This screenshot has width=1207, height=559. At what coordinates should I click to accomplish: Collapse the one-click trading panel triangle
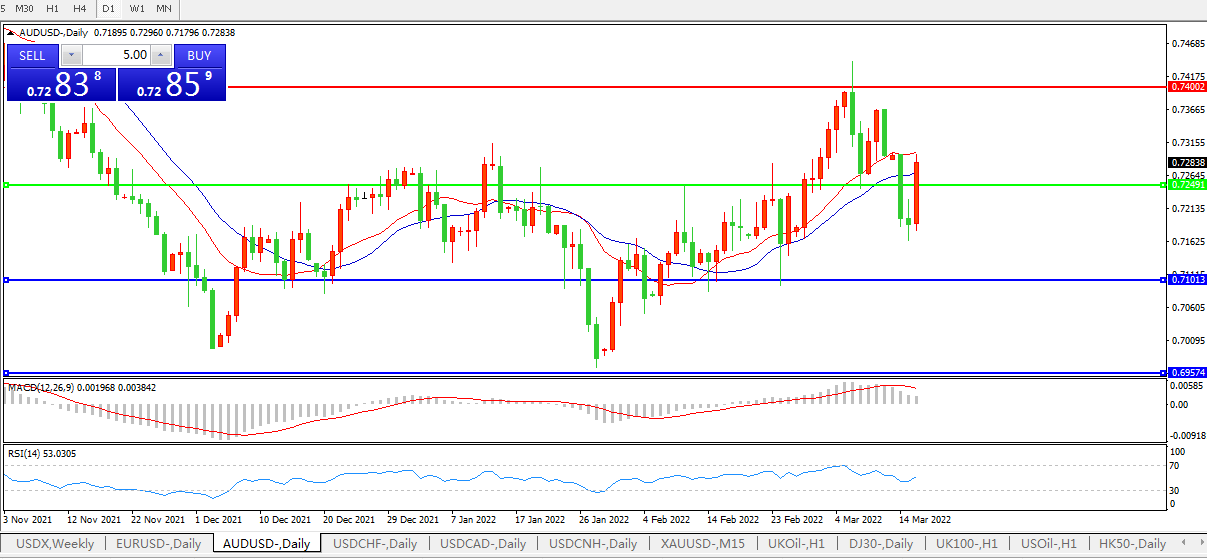click(x=11, y=32)
